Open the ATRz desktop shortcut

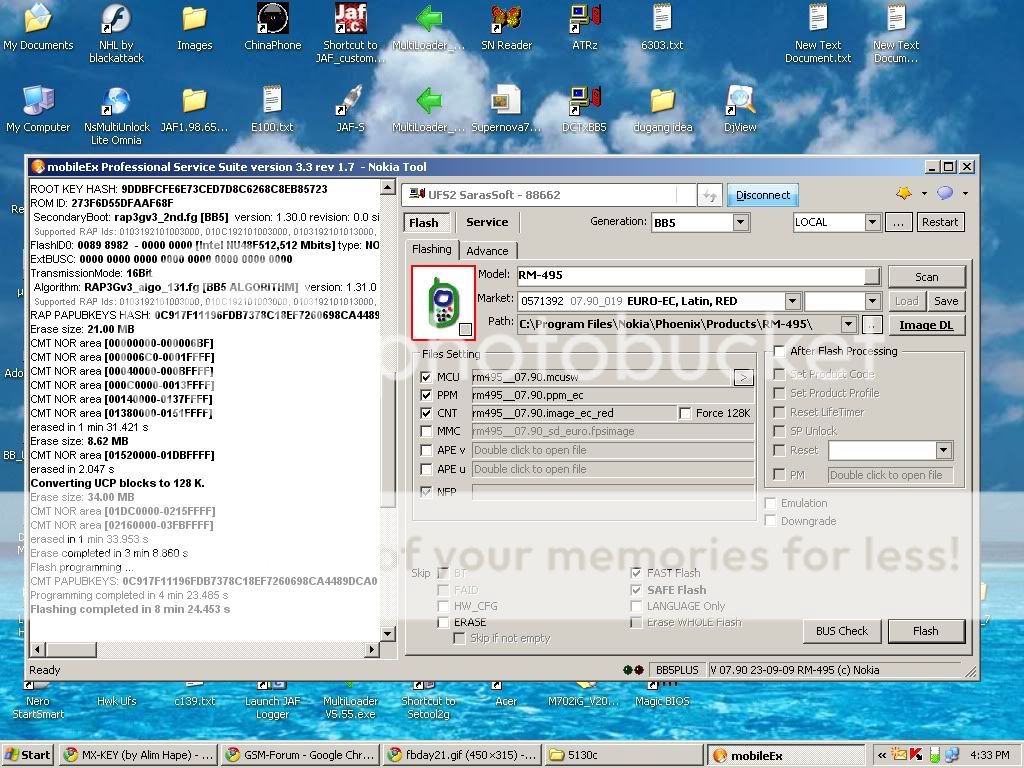click(x=584, y=27)
